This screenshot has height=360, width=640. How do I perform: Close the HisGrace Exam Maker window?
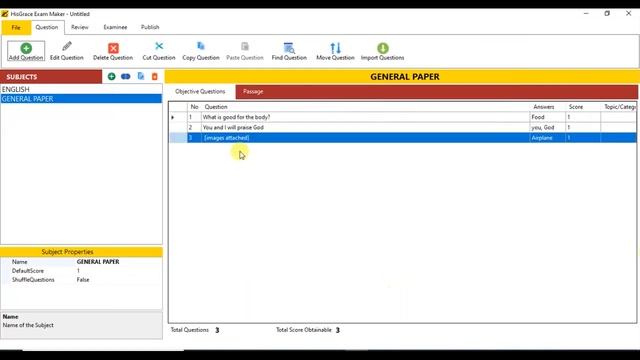pyautogui.click(x=629, y=13)
